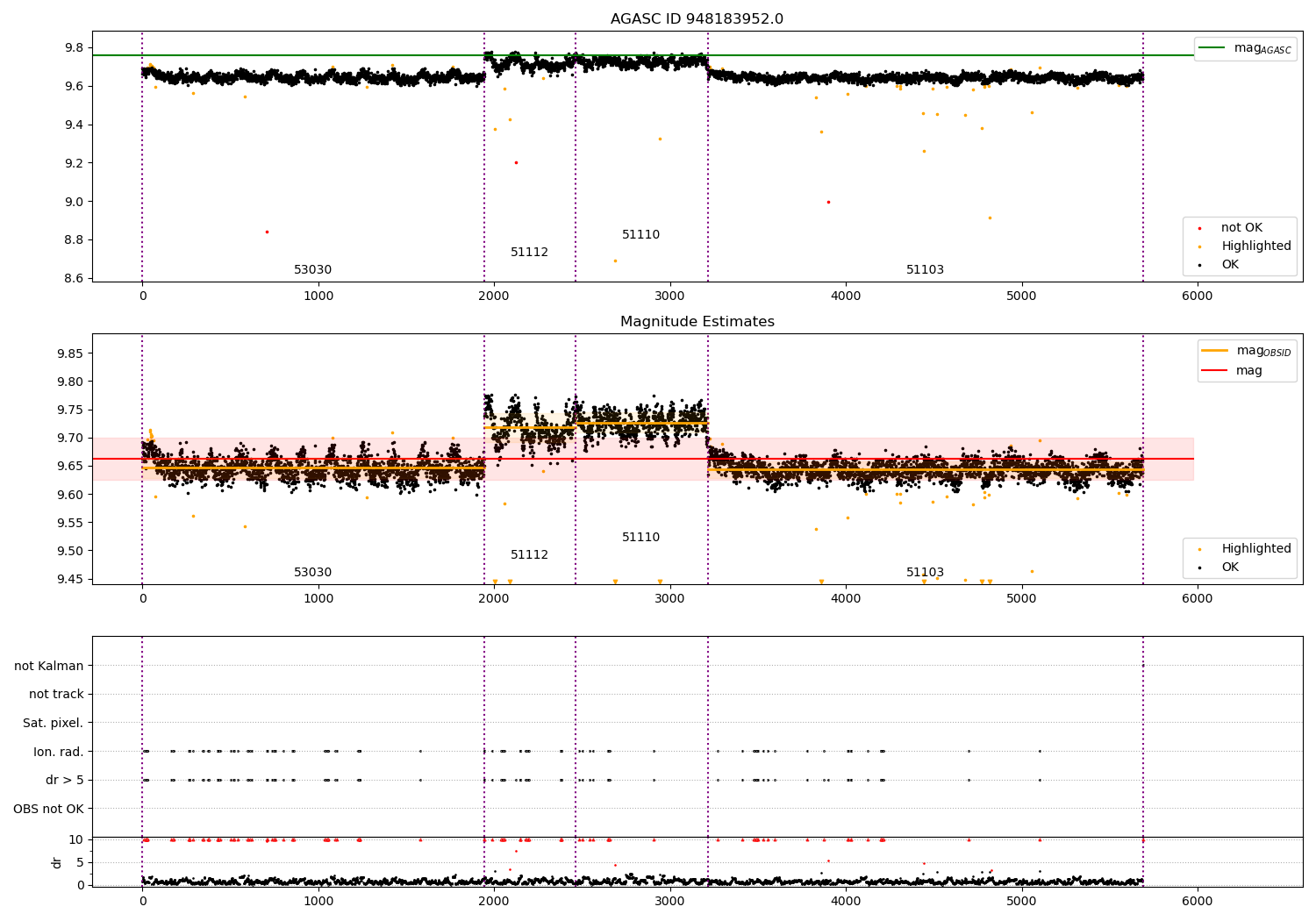Select the 'not OK' legend entry
This screenshot has height=921, width=1316.
click(x=1241, y=228)
